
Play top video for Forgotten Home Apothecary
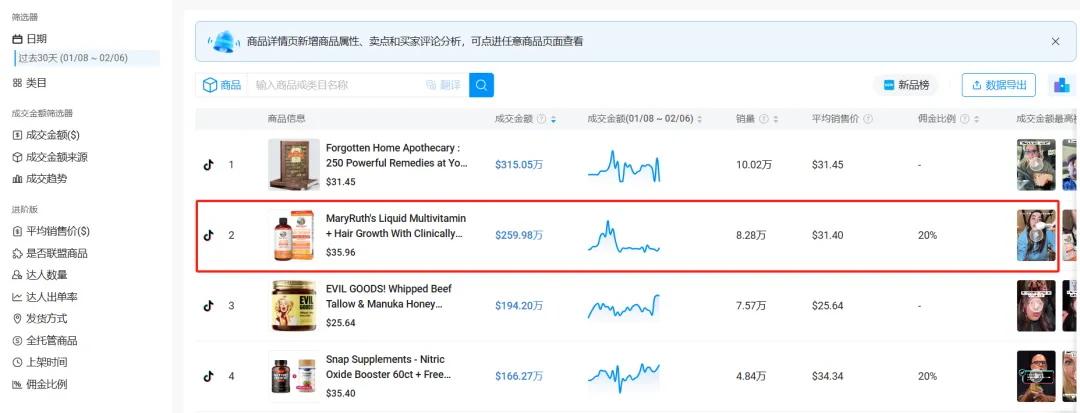tap(1037, 165)
